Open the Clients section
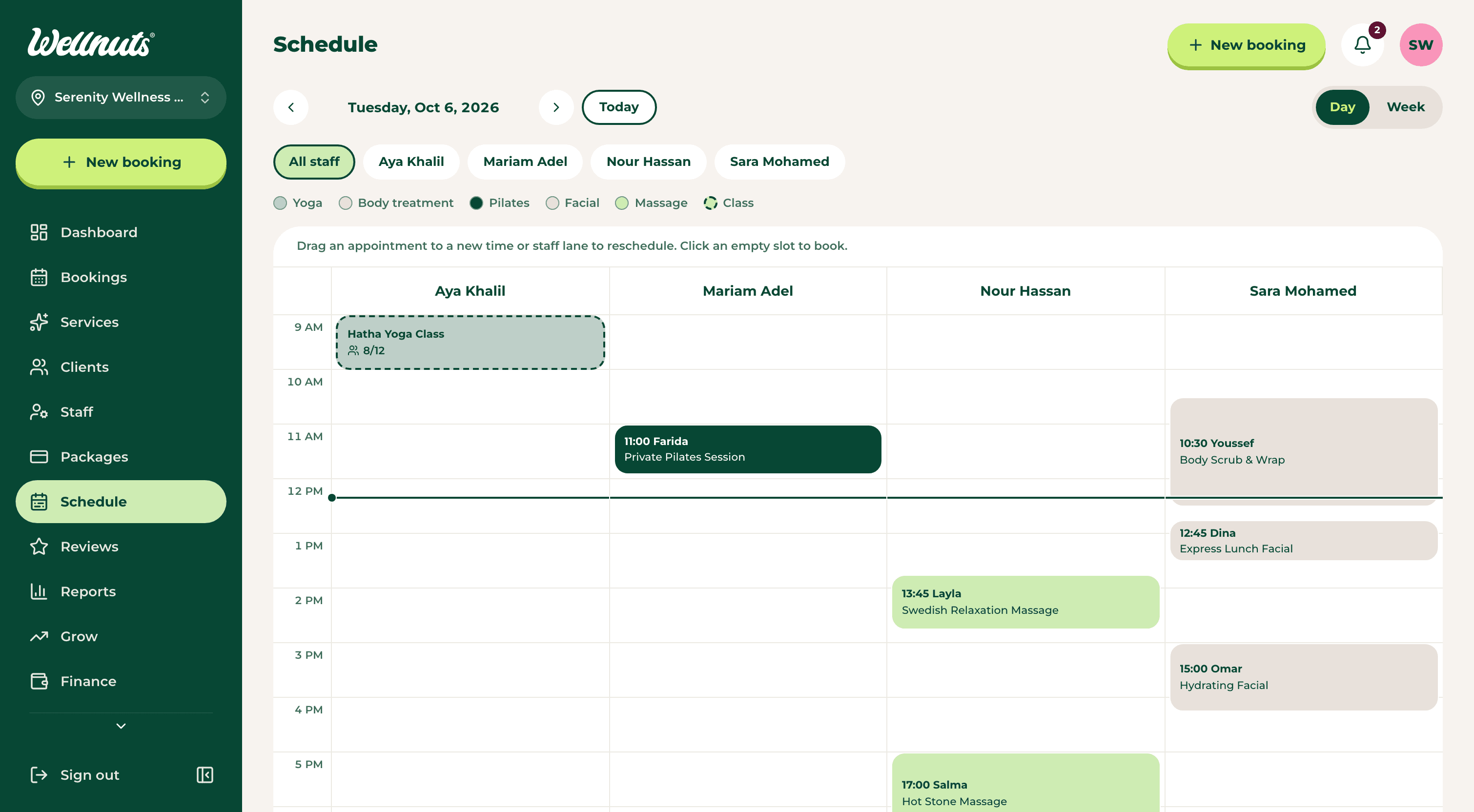 (121, 367)
